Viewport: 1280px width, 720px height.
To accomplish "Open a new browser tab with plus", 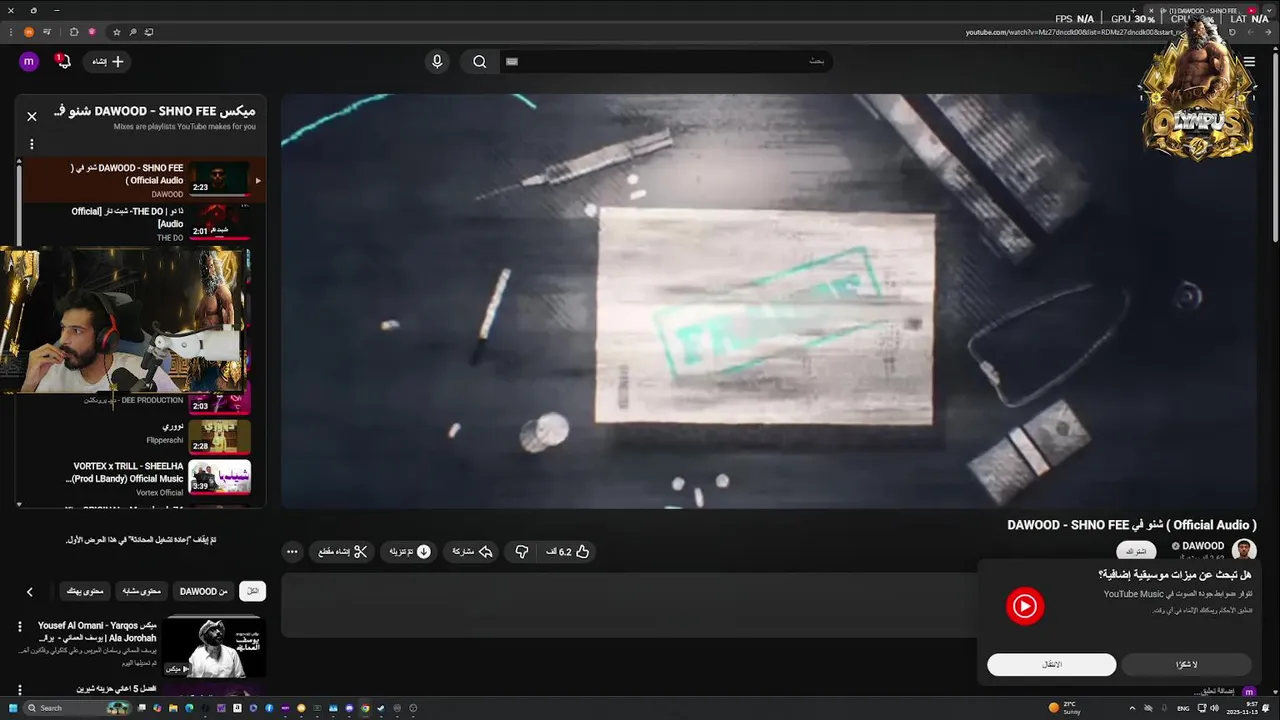I will (x=1133, y=11).
